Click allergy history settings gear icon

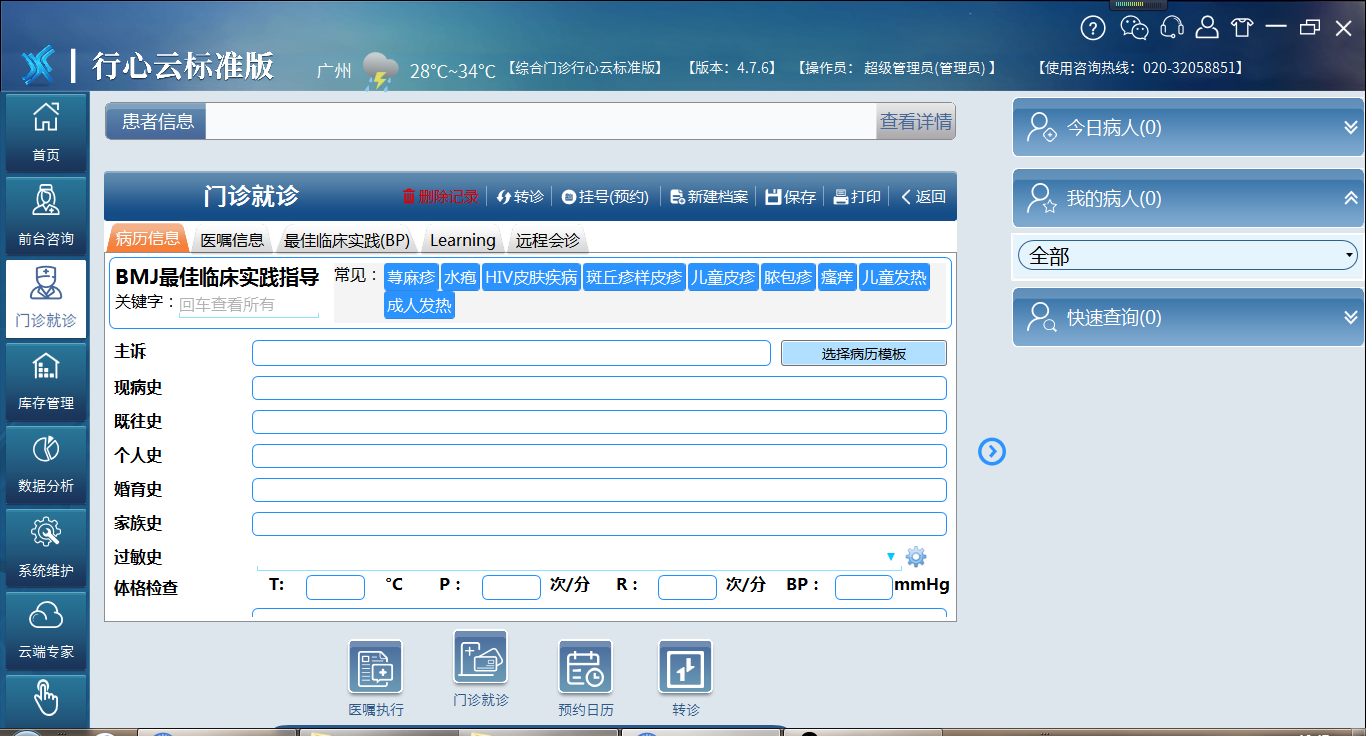916,556
